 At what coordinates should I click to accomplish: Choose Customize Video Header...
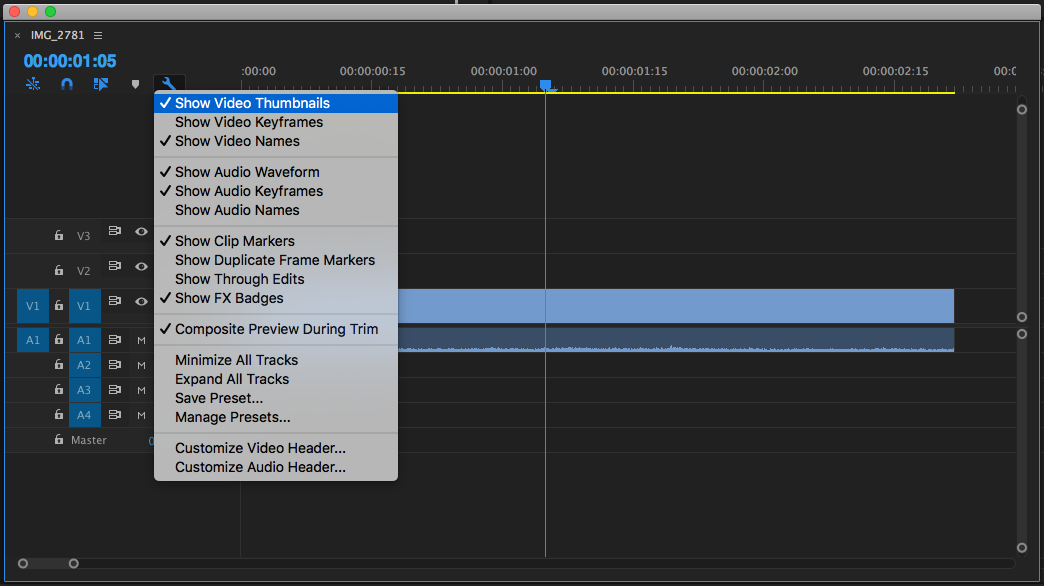[260, 448]
